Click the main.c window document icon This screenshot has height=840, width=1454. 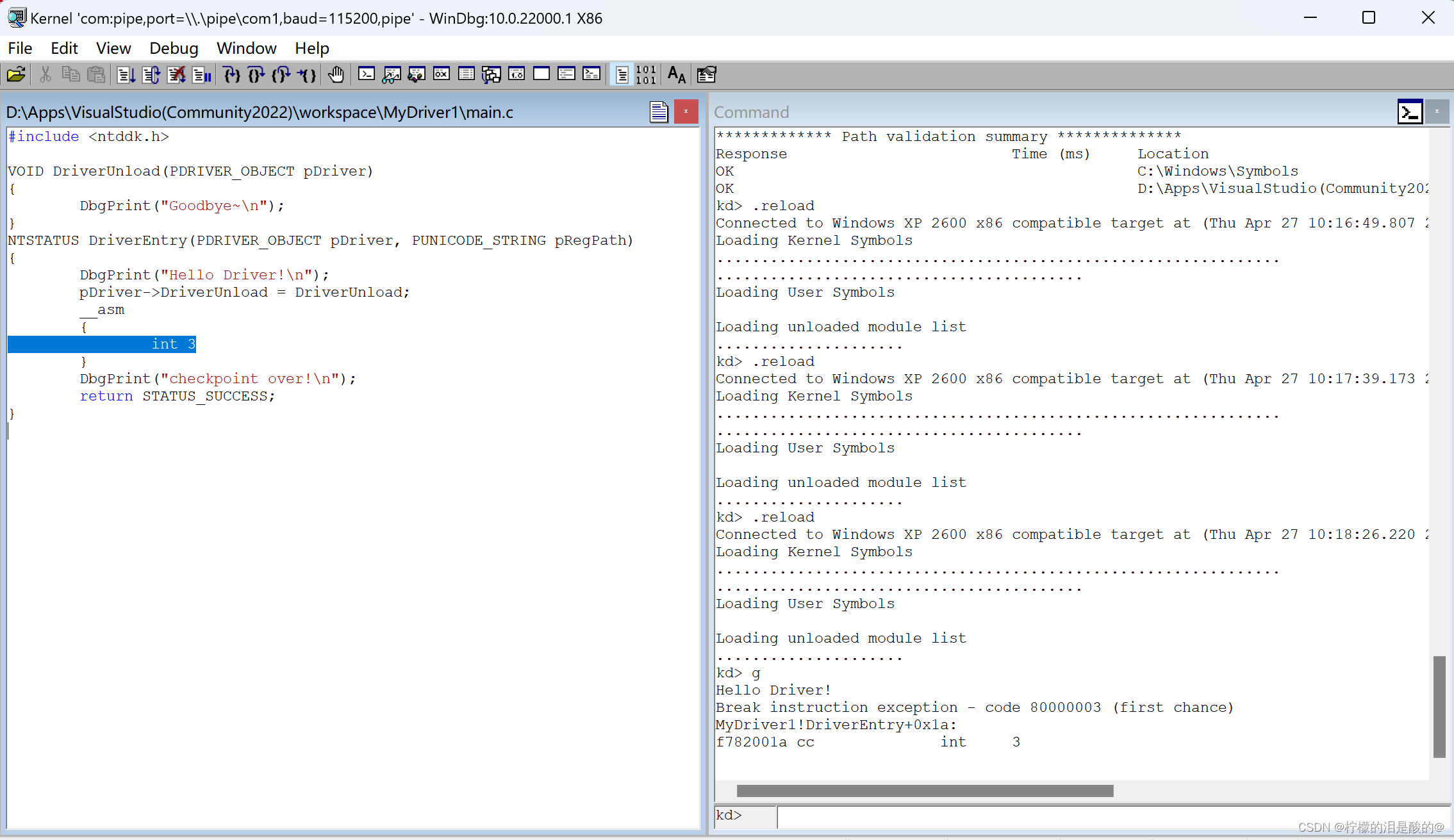(x=659, y=112)
